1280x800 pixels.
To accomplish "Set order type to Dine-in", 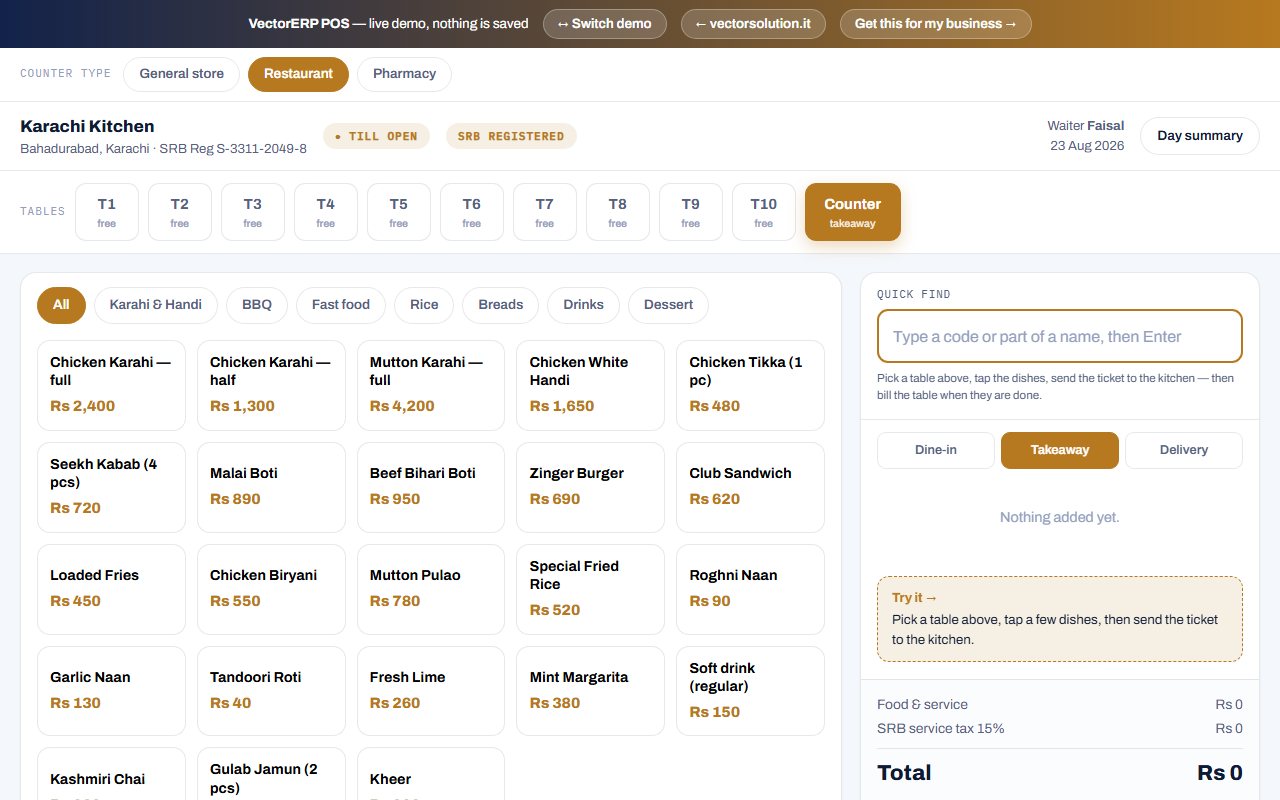I will [x=936, y=450].
